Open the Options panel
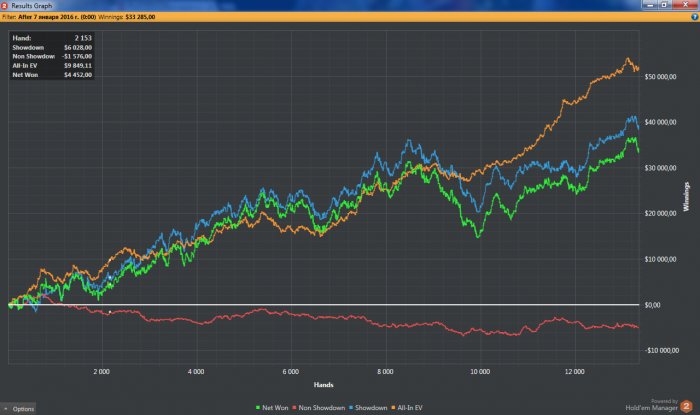 [x=18, y=408]
